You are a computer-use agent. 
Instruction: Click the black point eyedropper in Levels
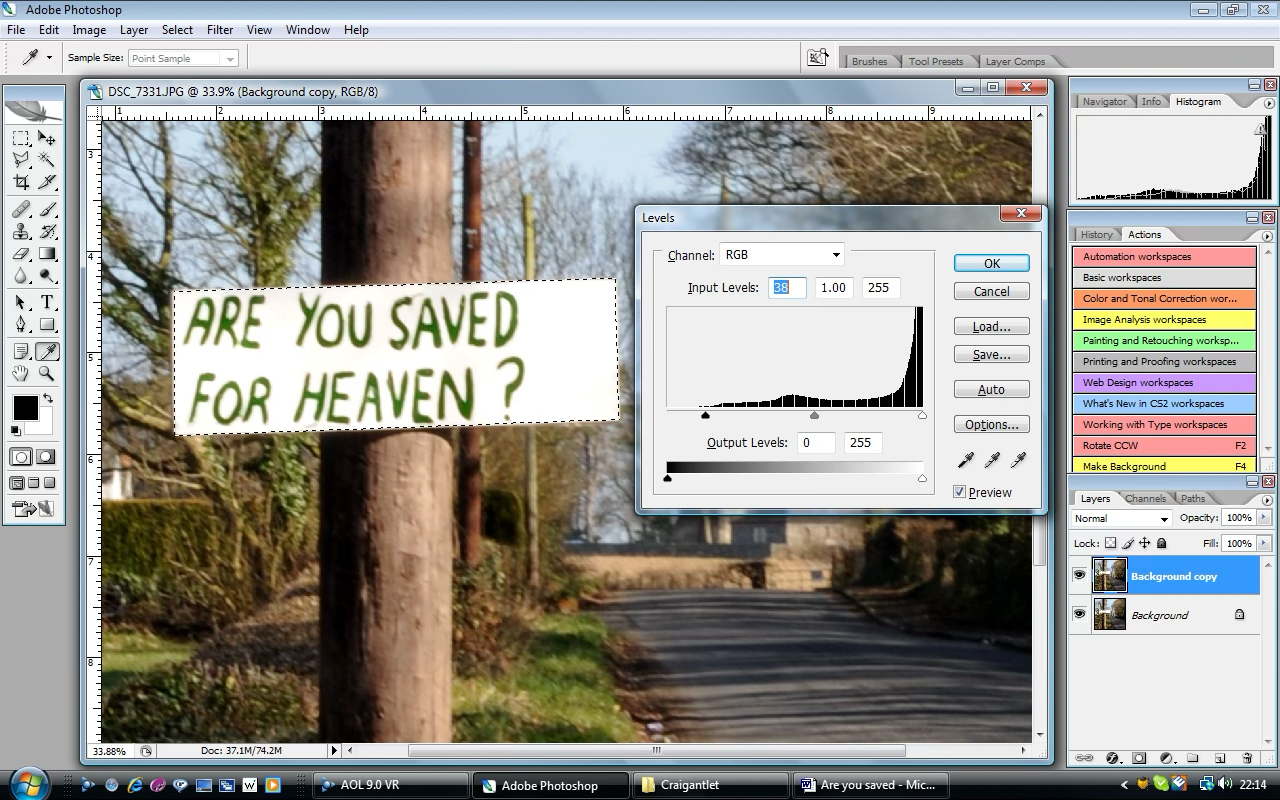(966, 460)
